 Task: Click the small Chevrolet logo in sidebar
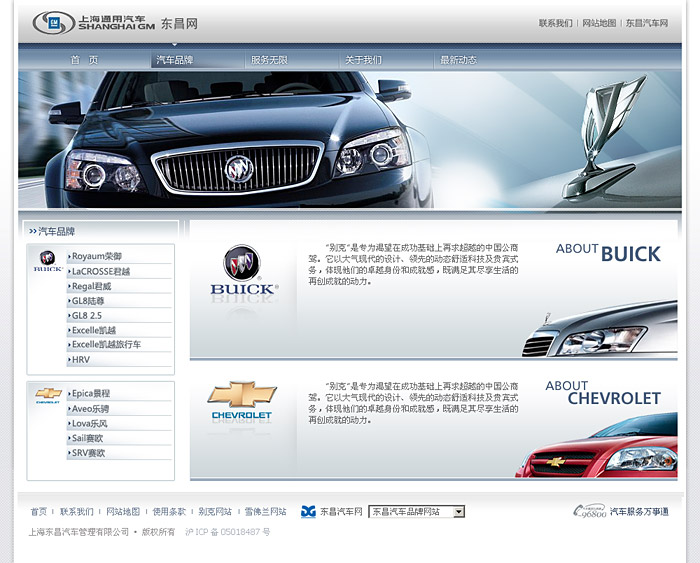pos(48,395)
